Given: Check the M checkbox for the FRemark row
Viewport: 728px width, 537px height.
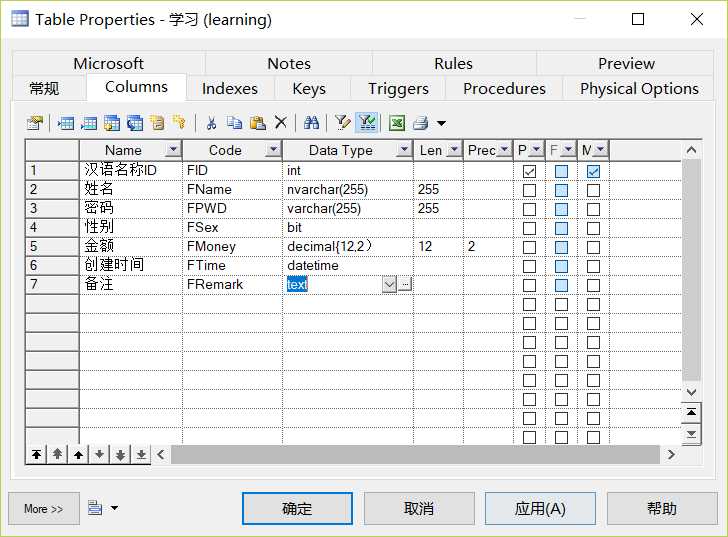Looking at the screenshot, I should [x=593, y=285].
